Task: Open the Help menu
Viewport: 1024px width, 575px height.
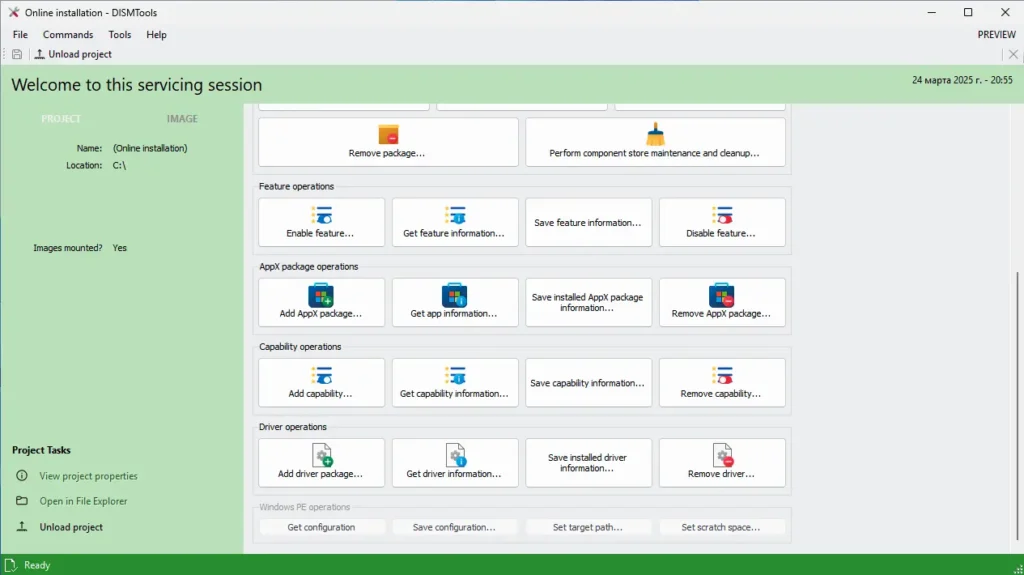Action: coord(156,35)
